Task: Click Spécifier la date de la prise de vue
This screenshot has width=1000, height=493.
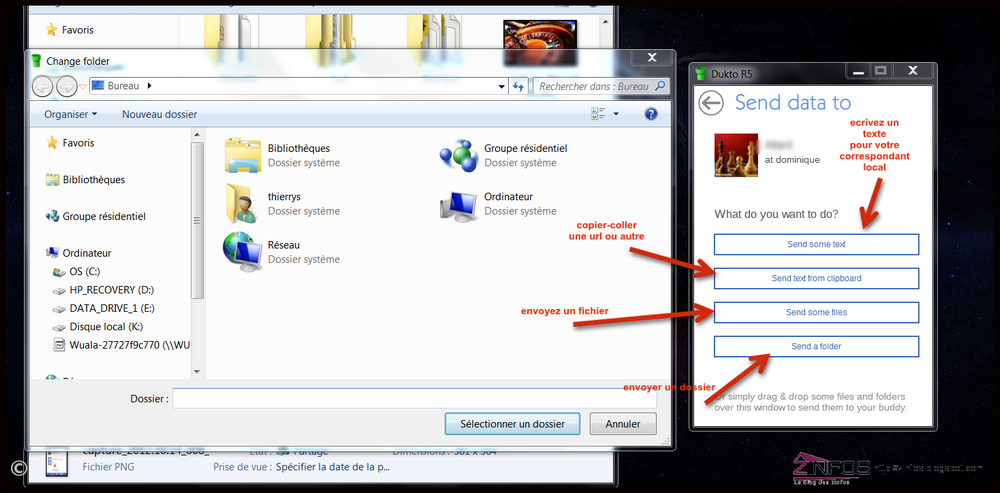Action: coord(332,467)
